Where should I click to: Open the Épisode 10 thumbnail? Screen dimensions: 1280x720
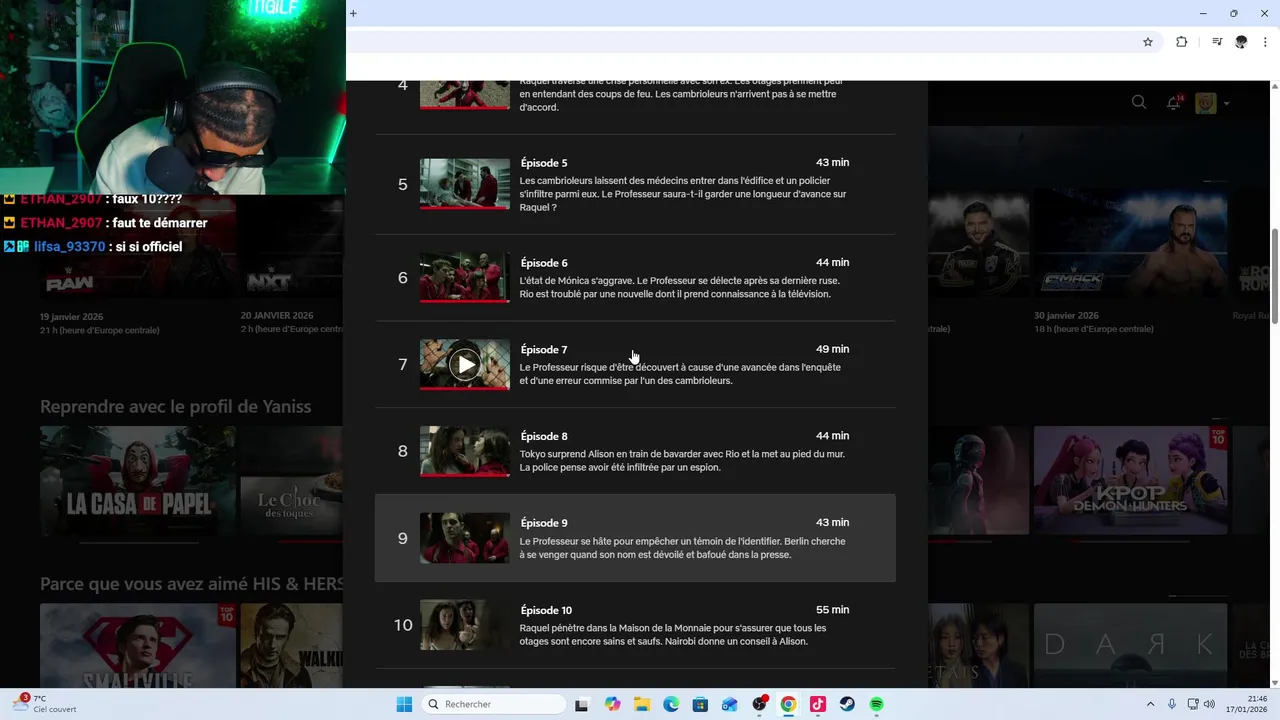465,625
